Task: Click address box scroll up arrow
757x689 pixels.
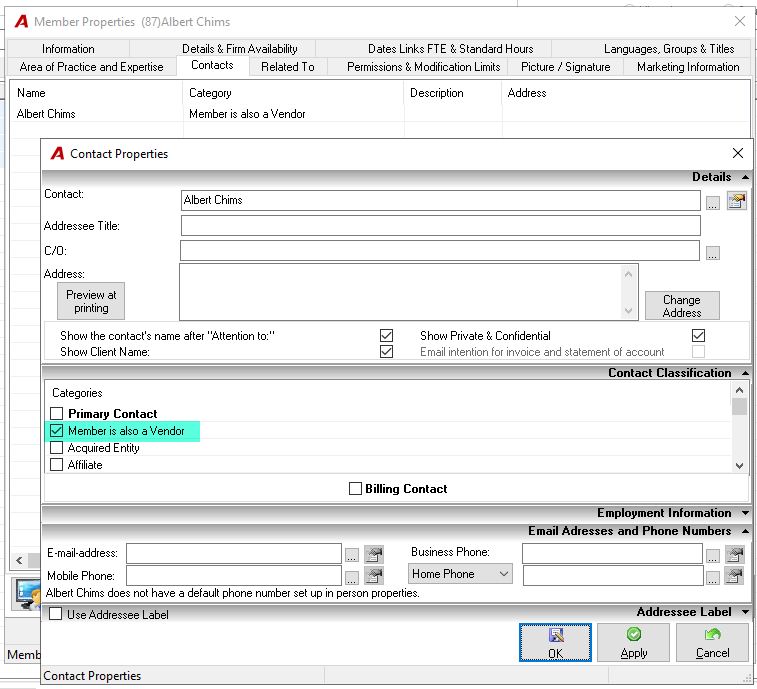Action: point(628,274)
